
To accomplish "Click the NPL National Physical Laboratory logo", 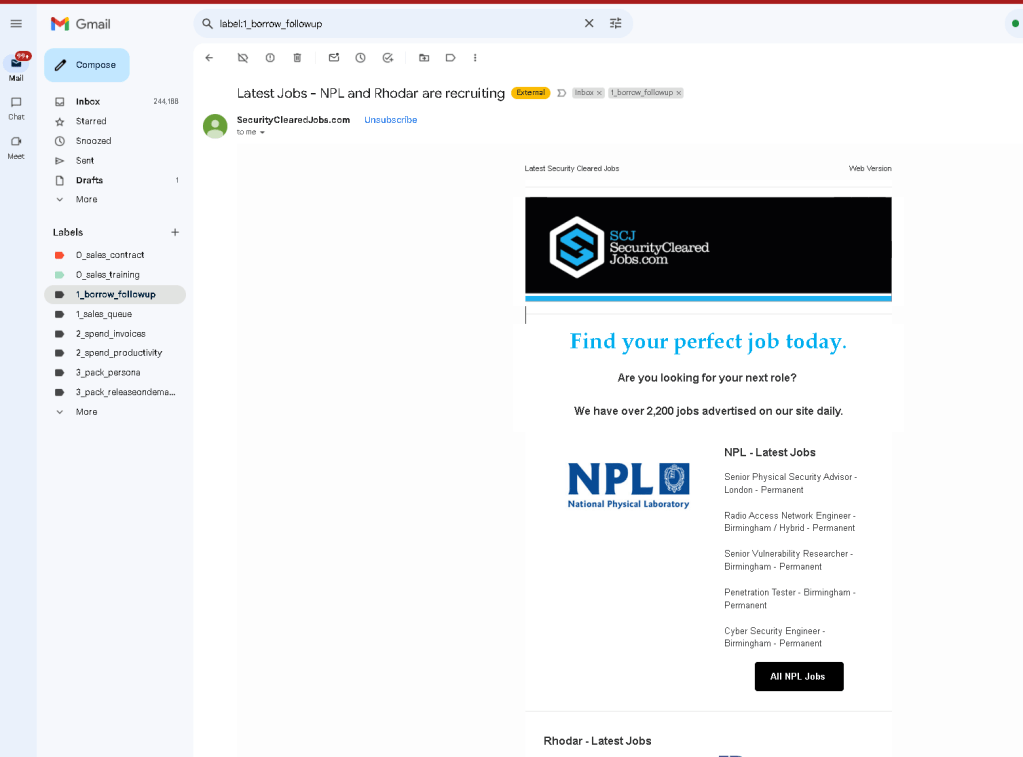I will 628,486.
